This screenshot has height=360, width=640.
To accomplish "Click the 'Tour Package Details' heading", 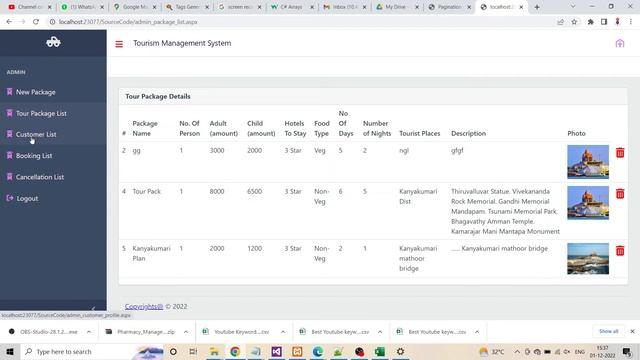I will 158,96.
